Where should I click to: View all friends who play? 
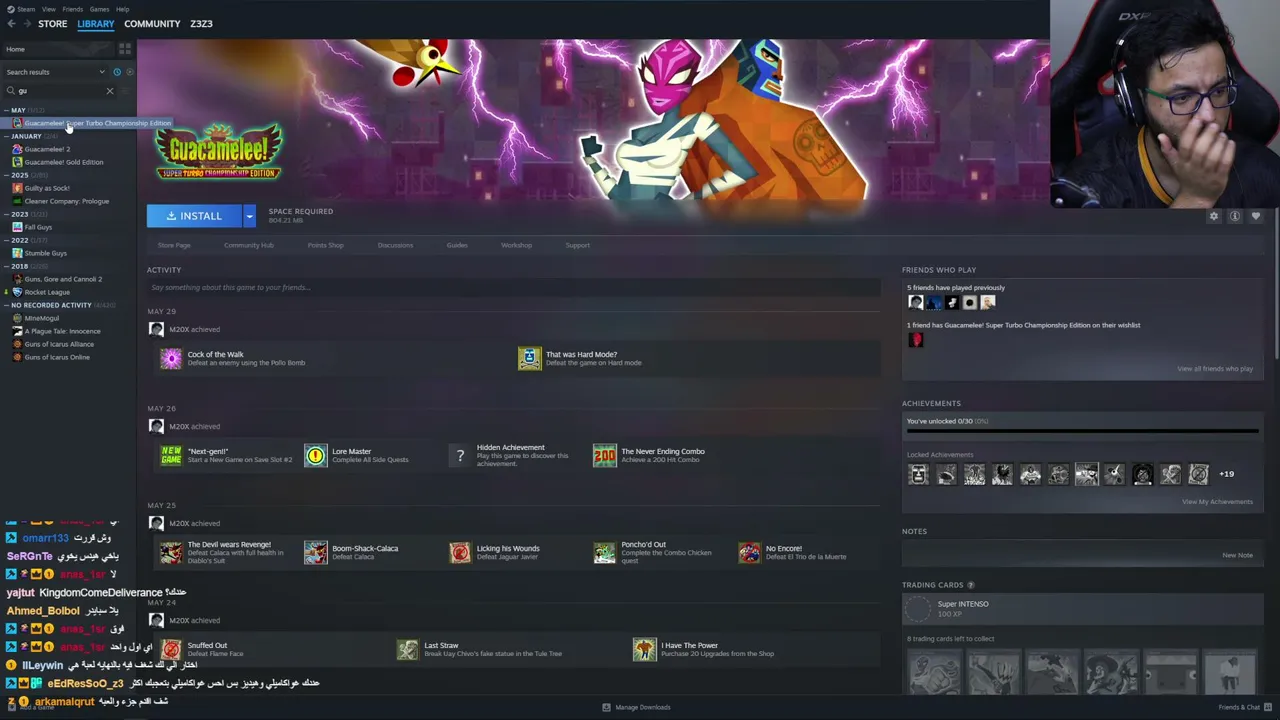tap(1215, 369)
